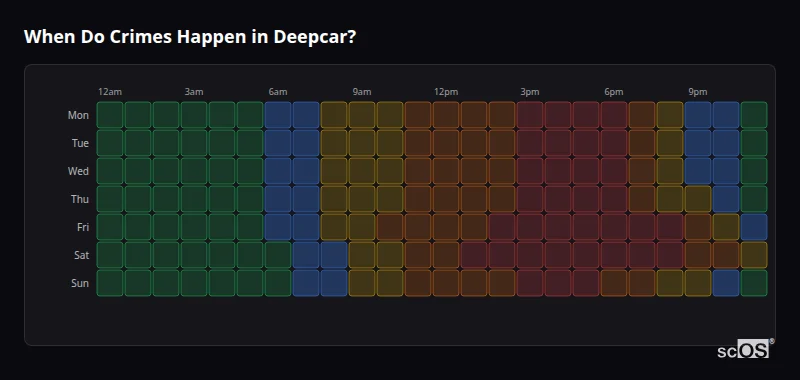
Task: Select the Wednesday 9am yellow cell
Action: (362, 171)
